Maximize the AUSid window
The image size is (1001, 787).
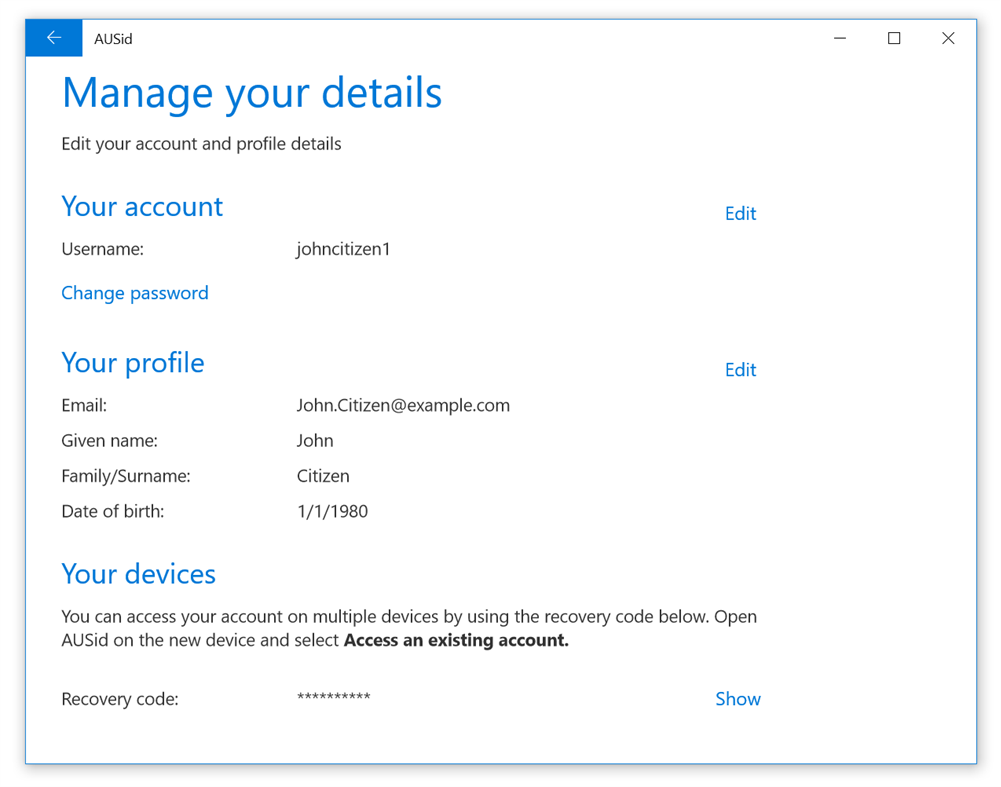click(x=893, y=37)
